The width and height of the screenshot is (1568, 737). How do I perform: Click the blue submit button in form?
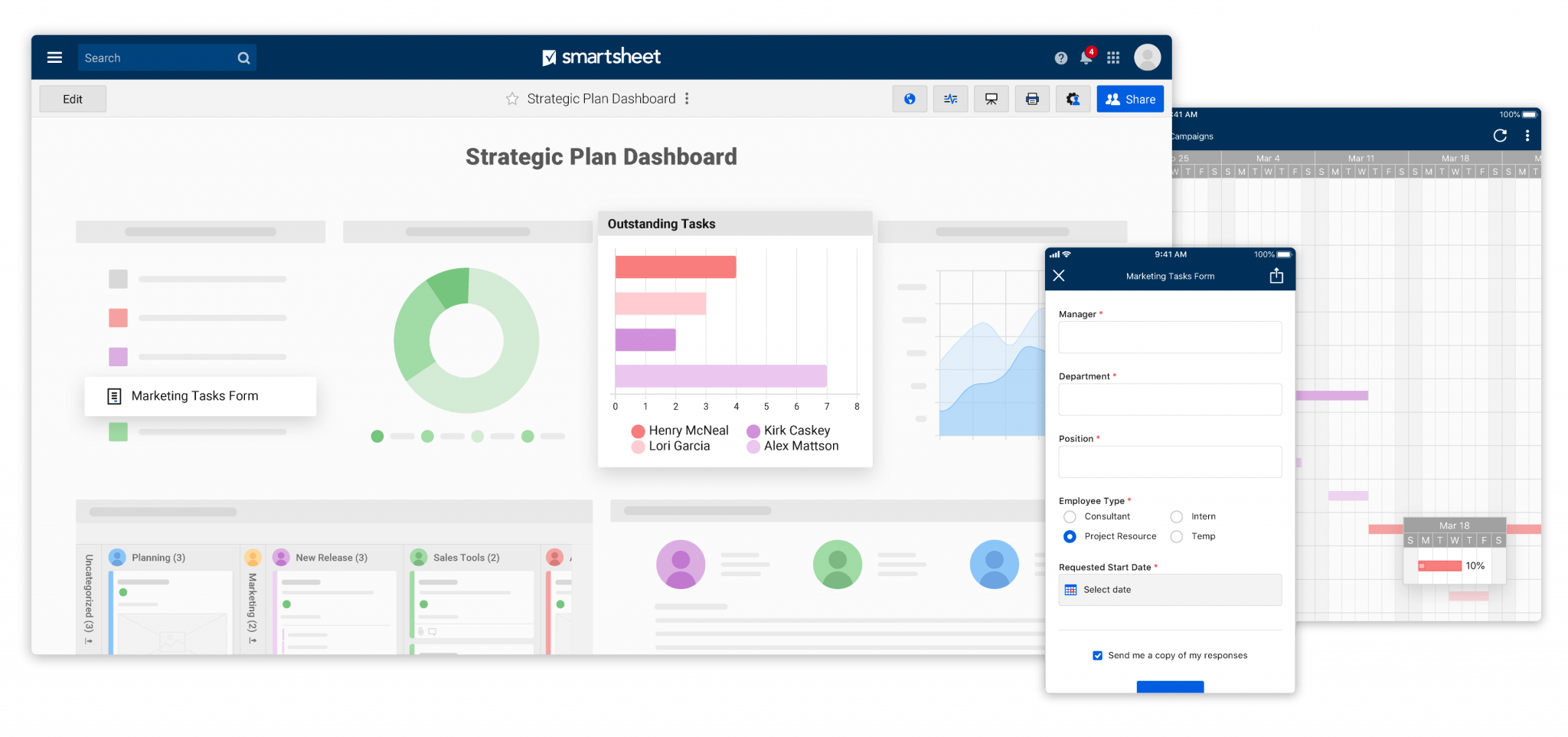1170,687
